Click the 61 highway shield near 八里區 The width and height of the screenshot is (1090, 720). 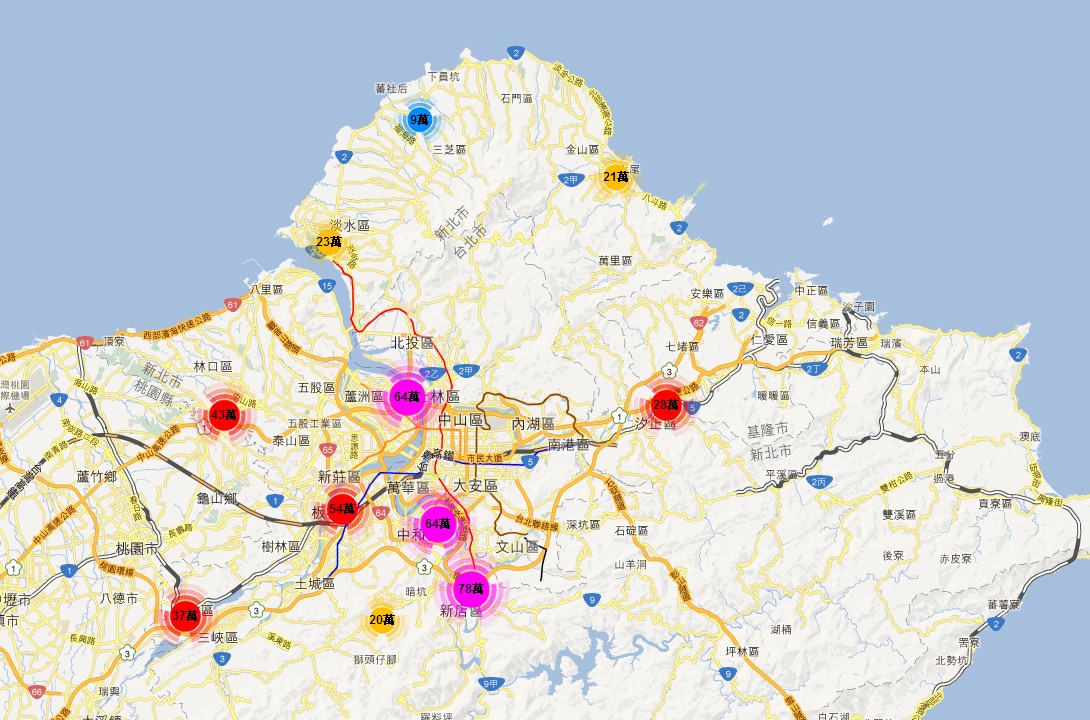(232, 305)
